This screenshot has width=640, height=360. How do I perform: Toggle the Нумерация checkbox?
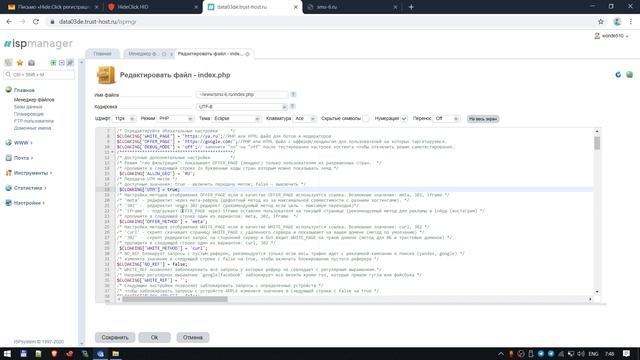point(404,118)
